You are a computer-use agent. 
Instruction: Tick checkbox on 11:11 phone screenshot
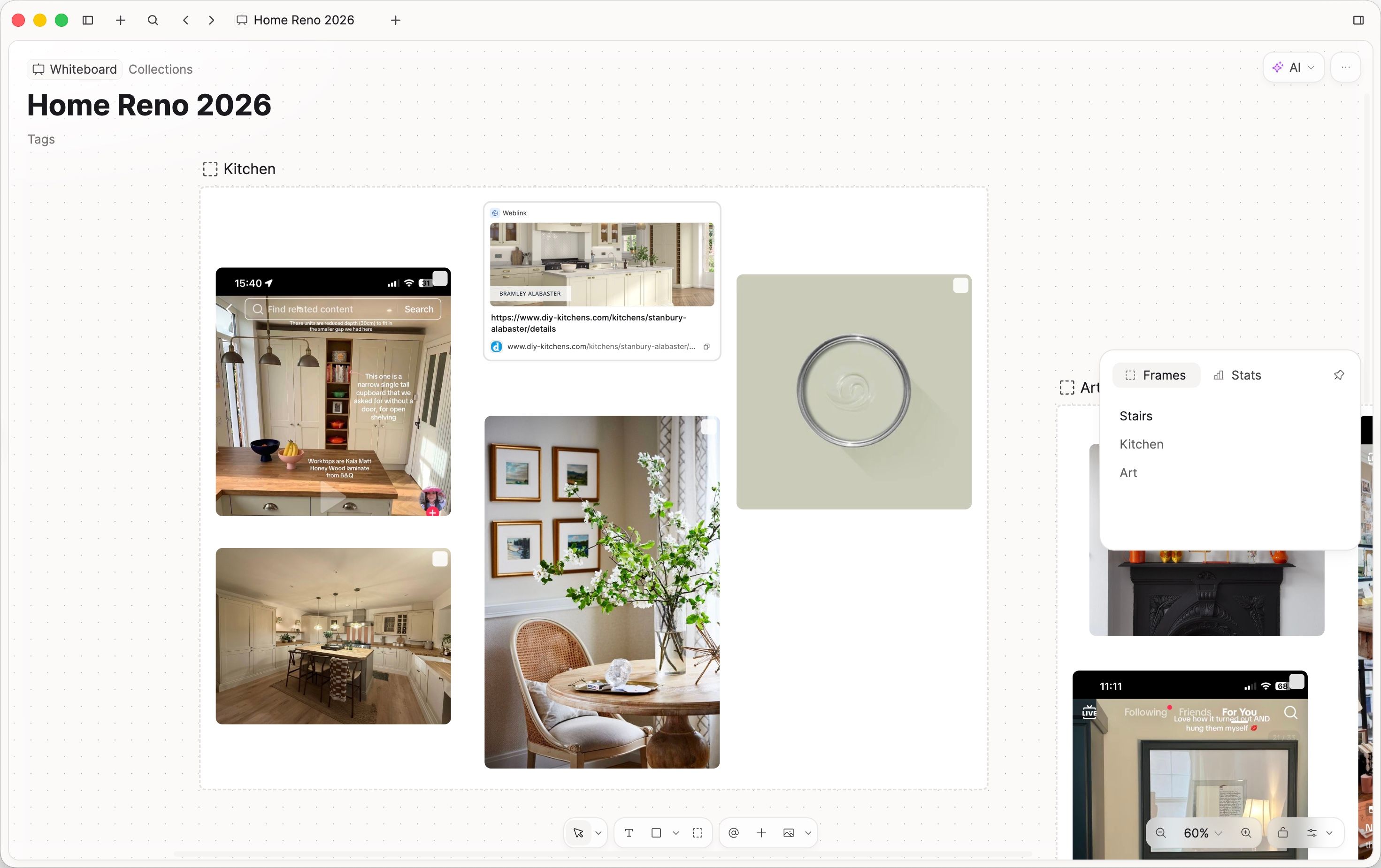point(1297,681)
